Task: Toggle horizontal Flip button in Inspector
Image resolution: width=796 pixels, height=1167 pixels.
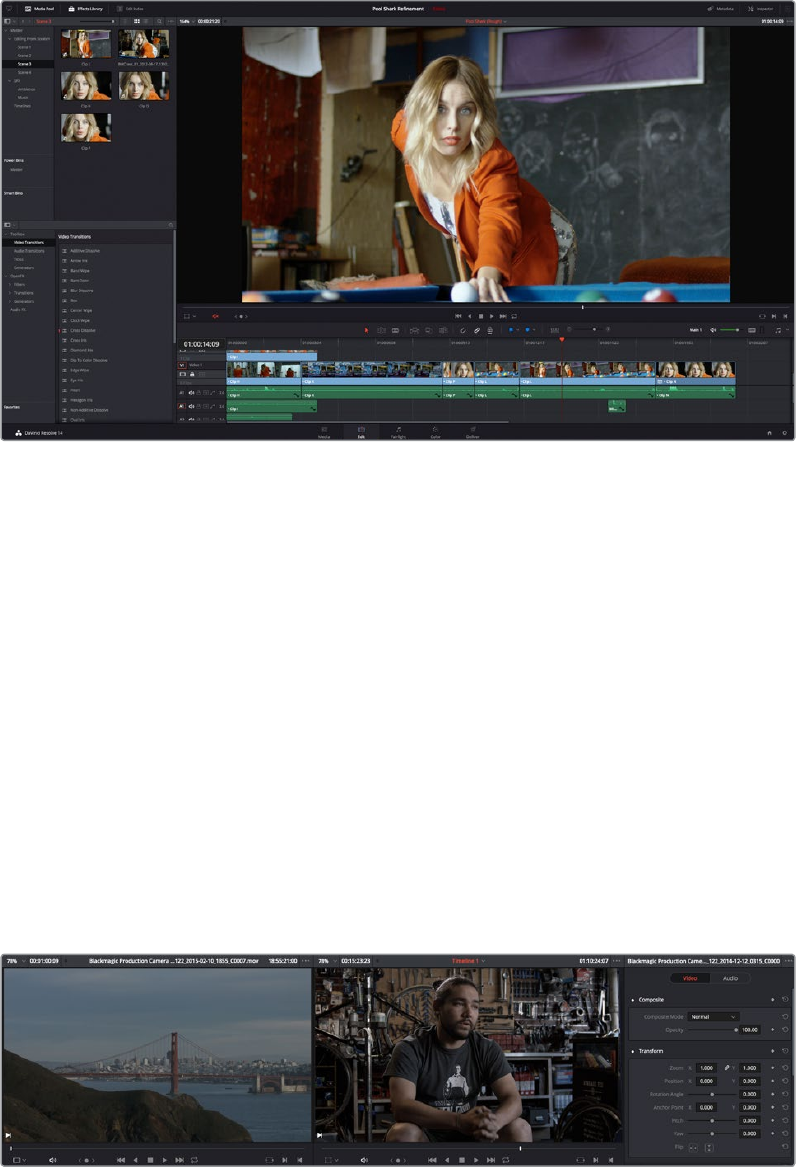Action: tap(693, 1148)
